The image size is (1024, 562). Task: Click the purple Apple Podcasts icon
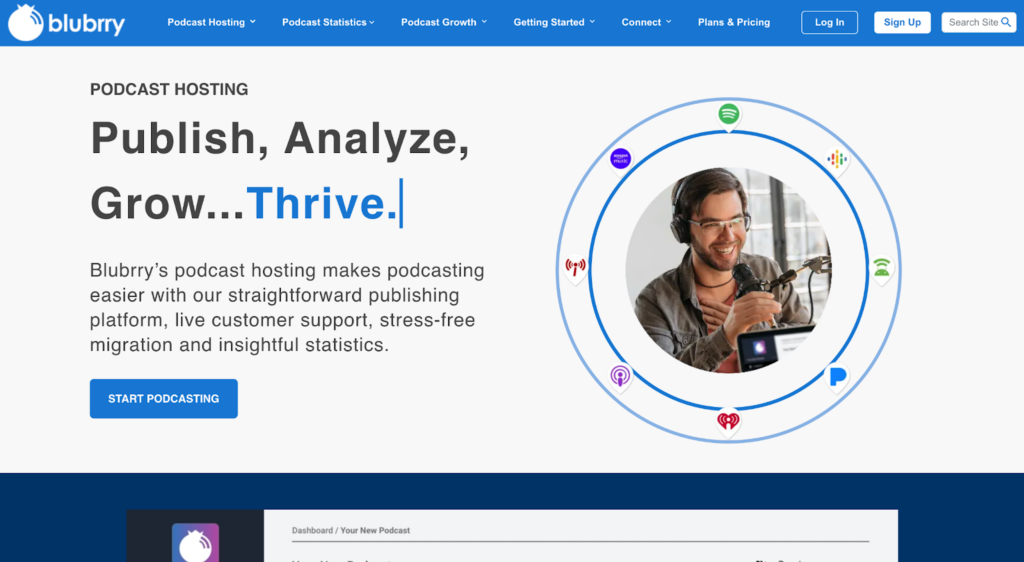click(x=620, y=375)
